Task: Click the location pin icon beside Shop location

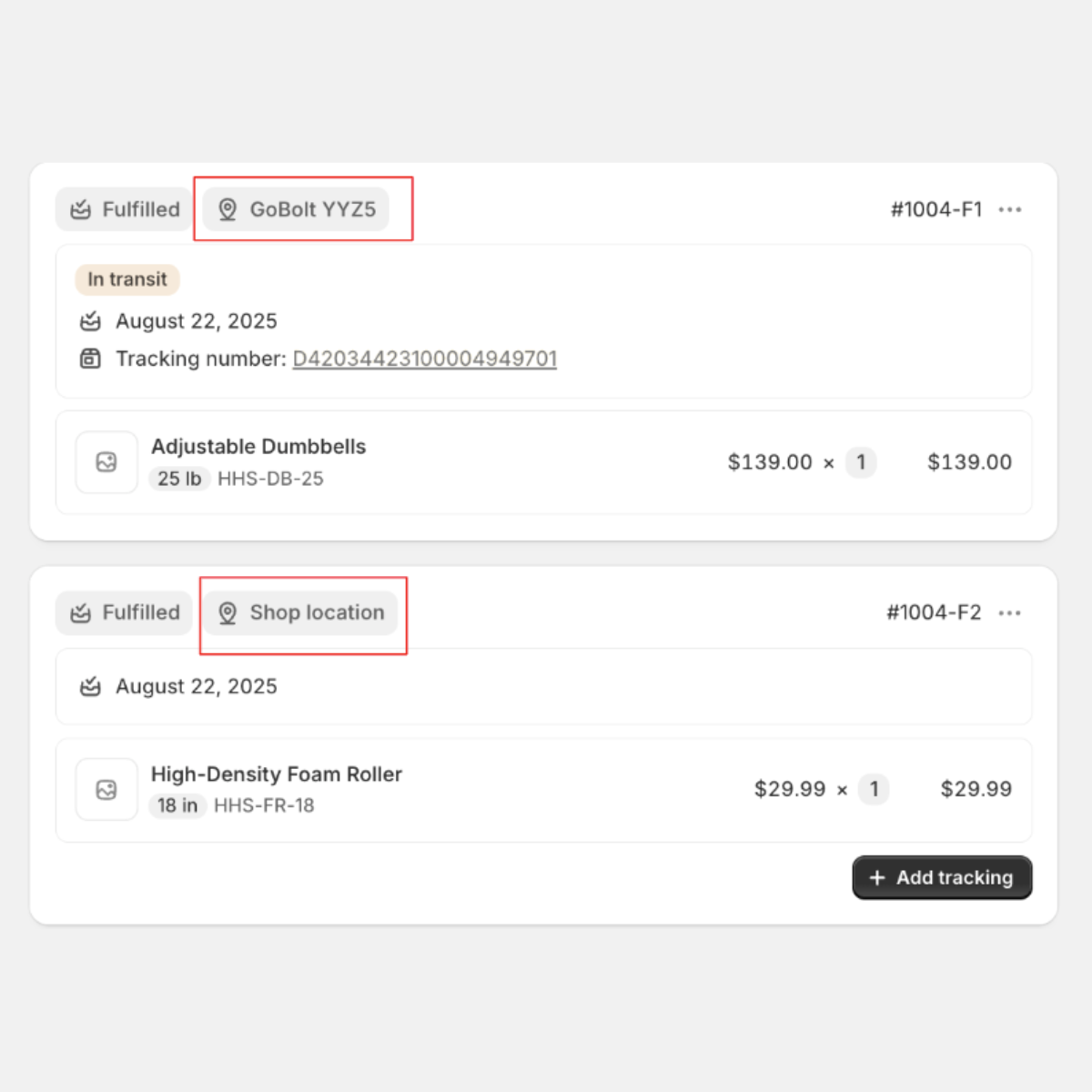Action: click(227, 612)
